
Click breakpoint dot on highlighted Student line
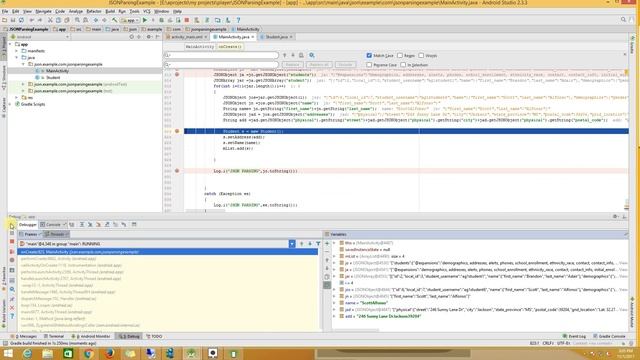pos(177,131)
